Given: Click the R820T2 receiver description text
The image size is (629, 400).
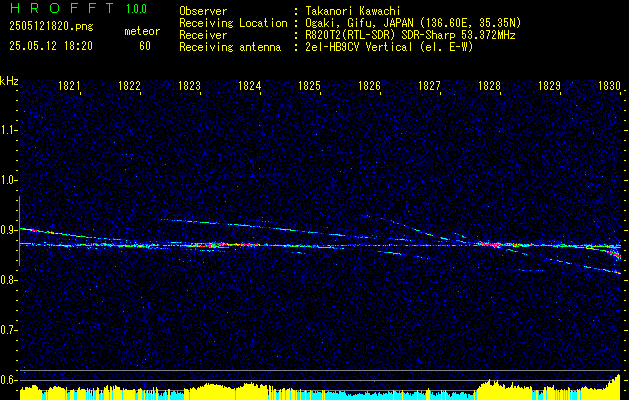Looking at the screenshot, I should click(x=410, y=35).
